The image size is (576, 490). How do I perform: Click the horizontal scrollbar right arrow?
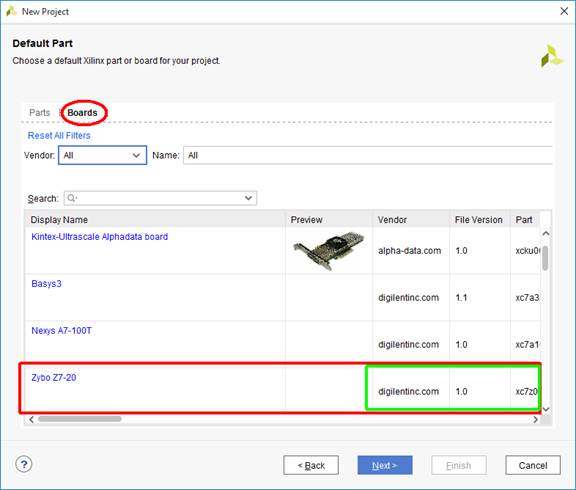coord(536,419)
